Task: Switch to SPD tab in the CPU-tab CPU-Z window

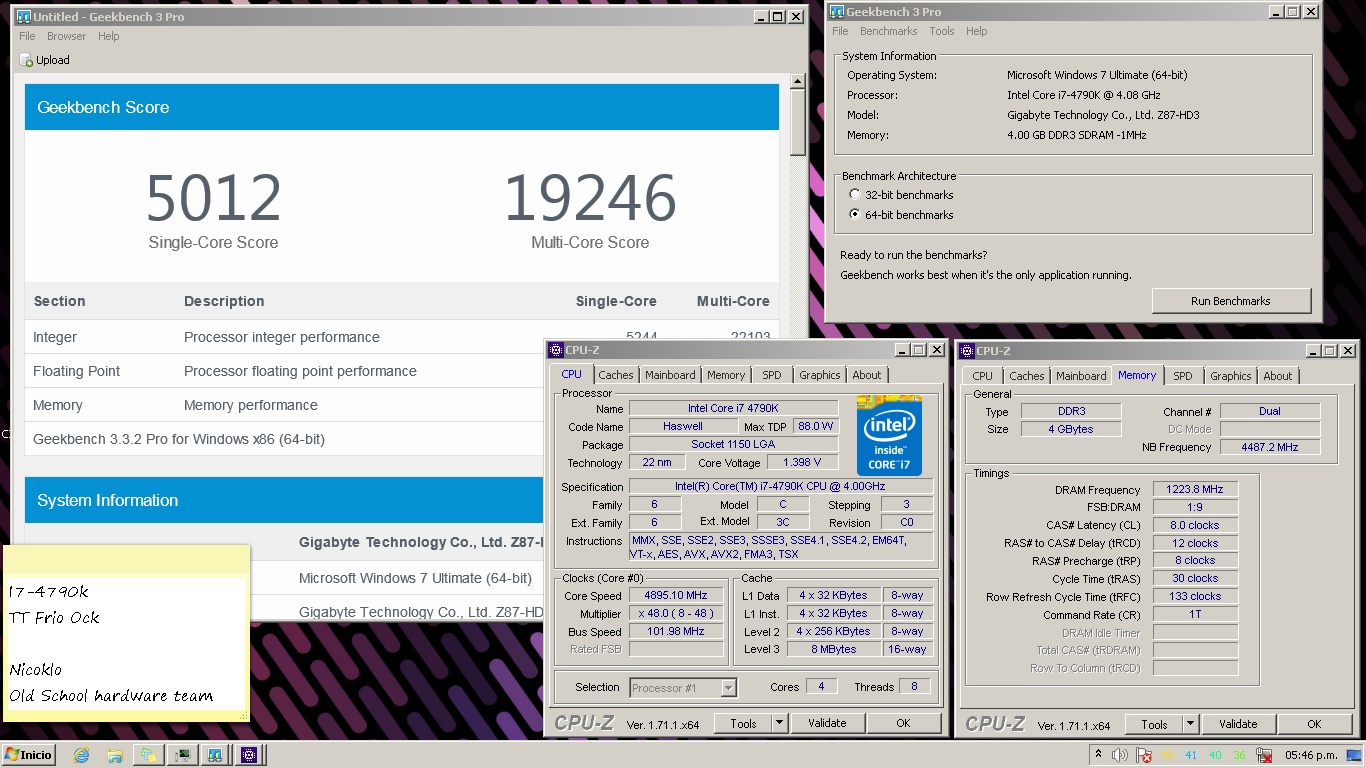Action: [772, 375]
